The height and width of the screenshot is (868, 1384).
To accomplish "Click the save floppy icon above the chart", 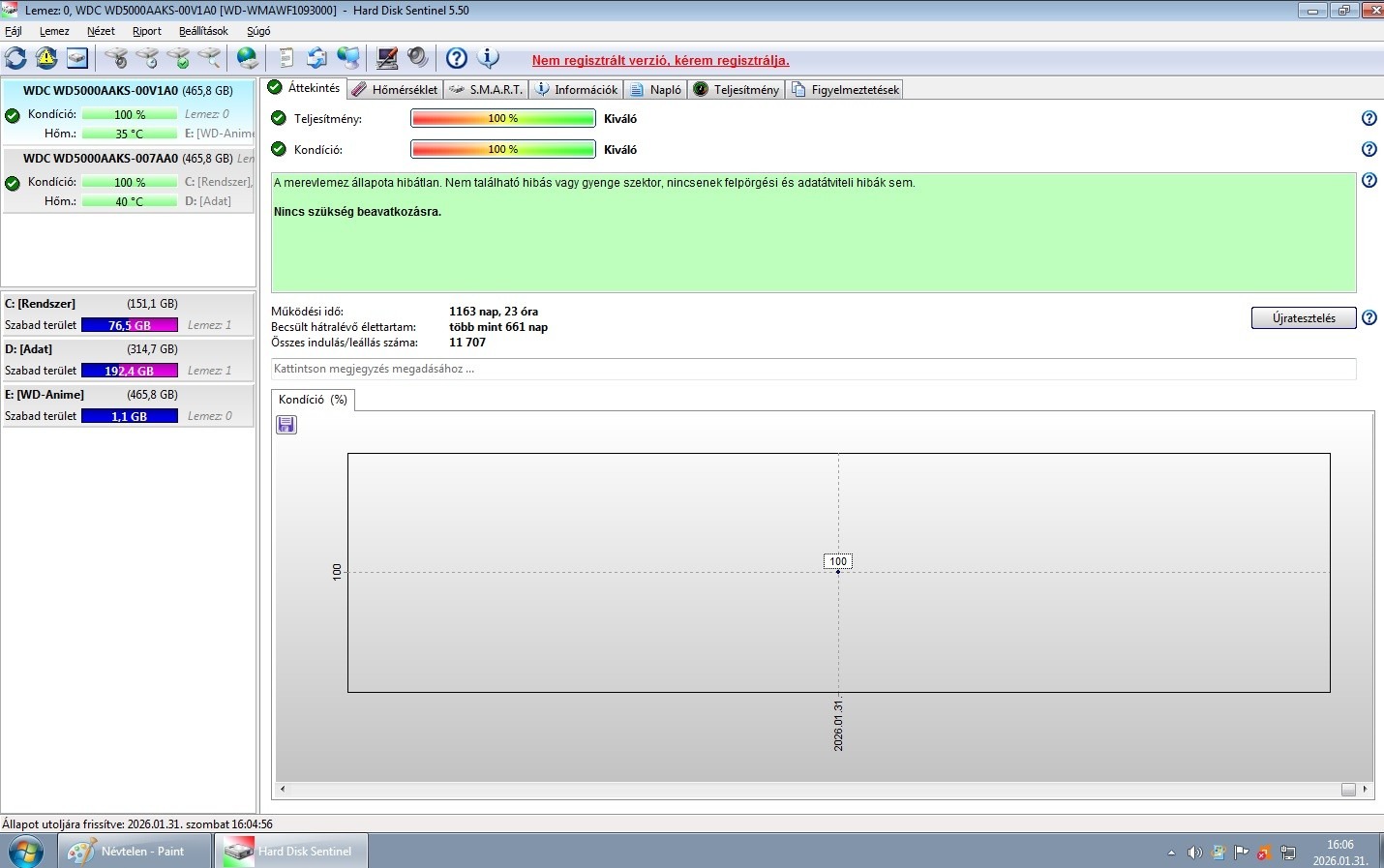I will pos(286,425).
